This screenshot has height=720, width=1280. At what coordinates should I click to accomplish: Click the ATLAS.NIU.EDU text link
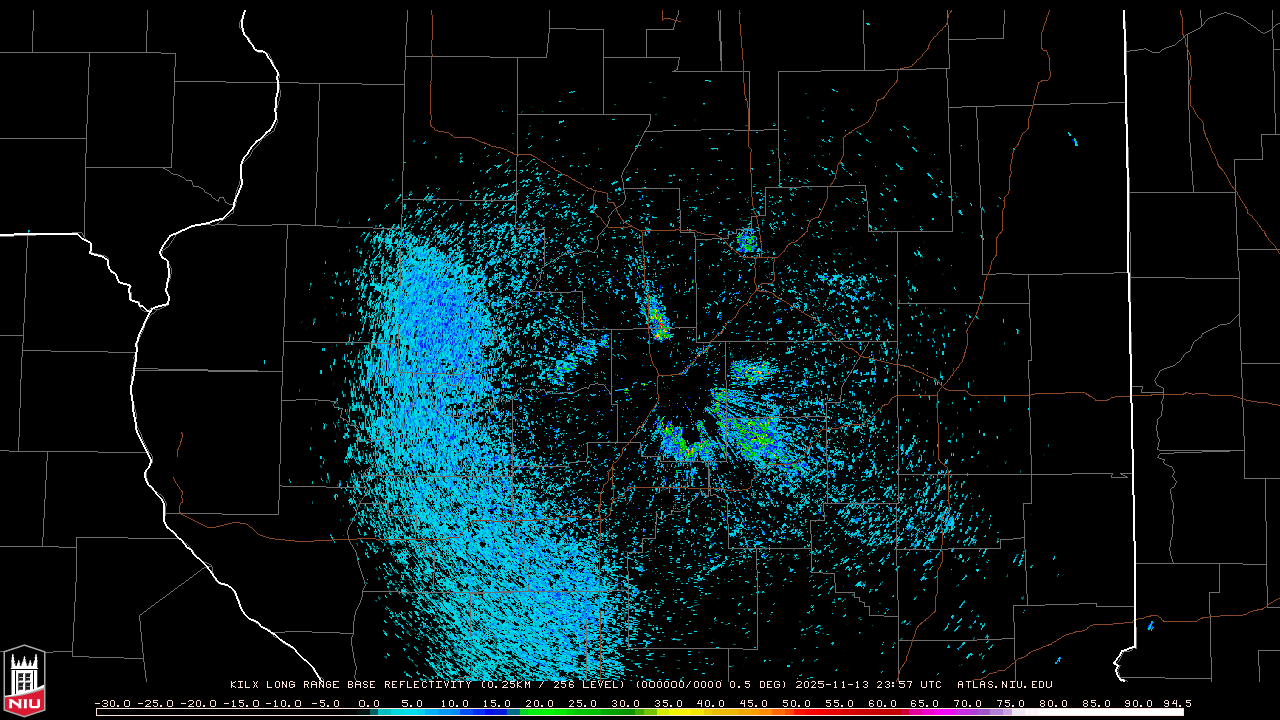(1004, 685)
